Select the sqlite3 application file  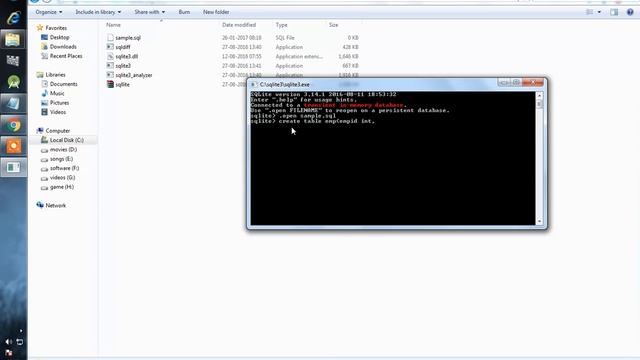tap(119, 66)
